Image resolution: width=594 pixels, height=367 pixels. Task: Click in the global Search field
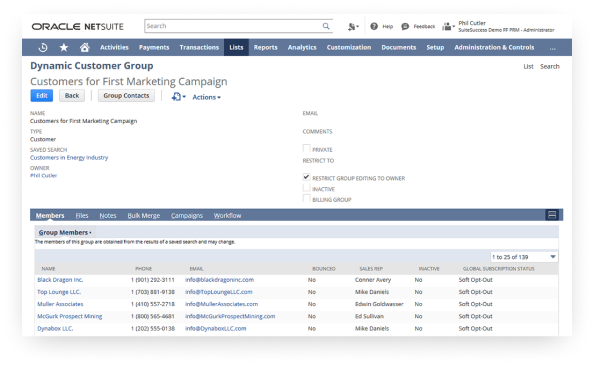pyautogui.click(x=233, y=26)
